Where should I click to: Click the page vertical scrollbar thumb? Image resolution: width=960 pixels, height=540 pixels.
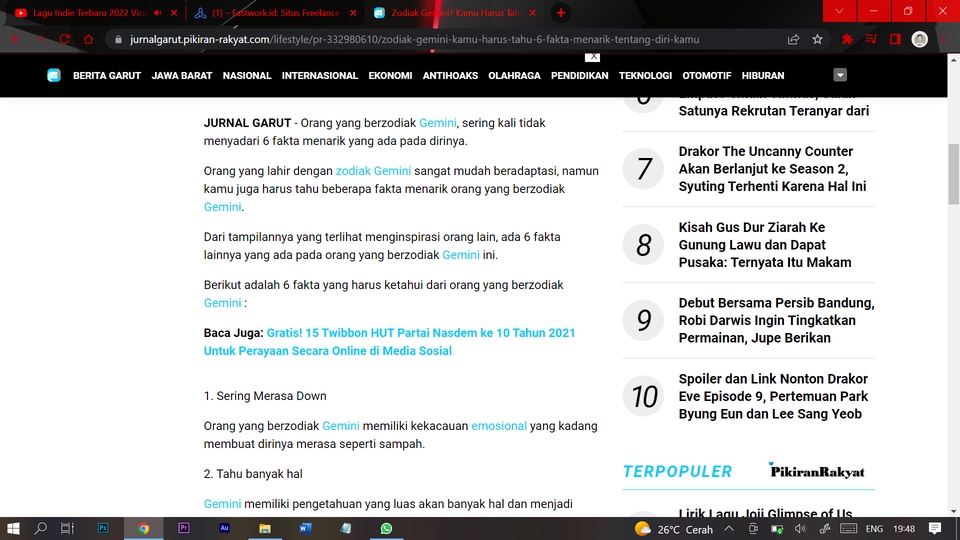click(x=953, y=174)
